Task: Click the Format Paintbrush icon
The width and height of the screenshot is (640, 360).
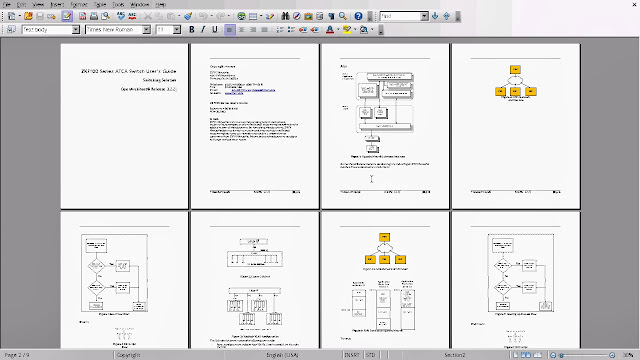Action: [x=188, y=16]
